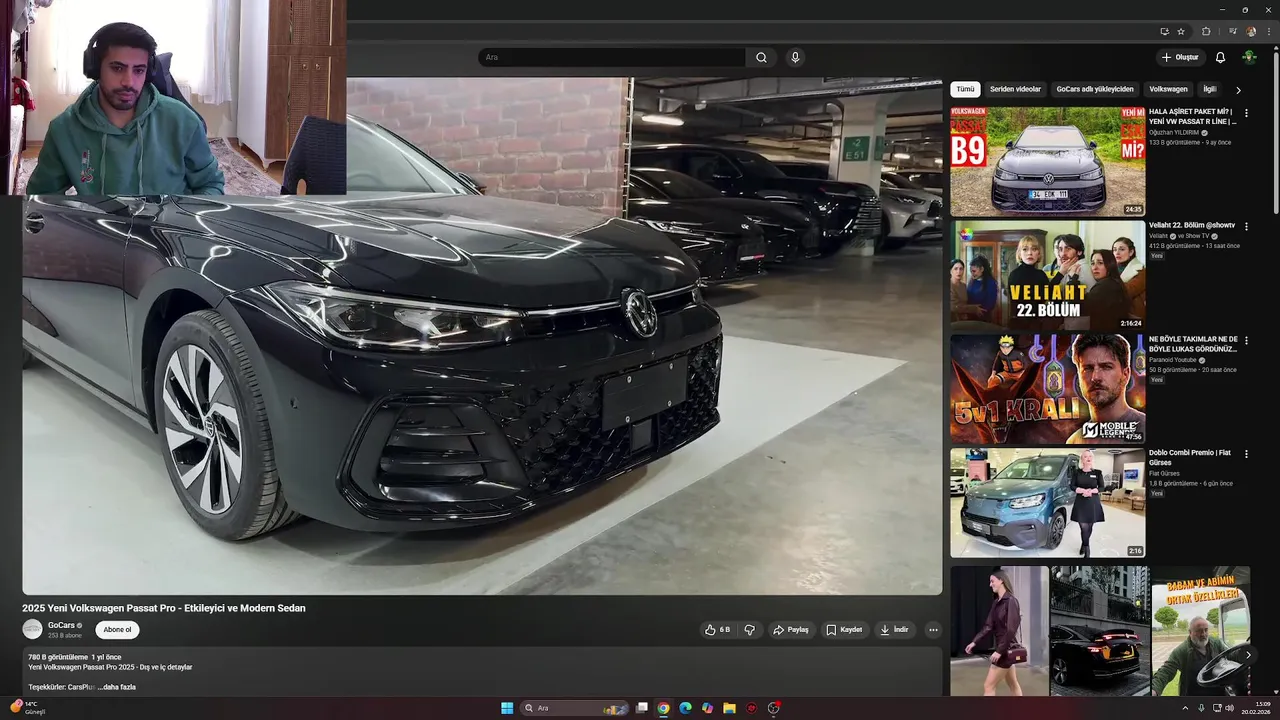
Task: Click the YouTube search magnifier button
Action: [761, 57]
